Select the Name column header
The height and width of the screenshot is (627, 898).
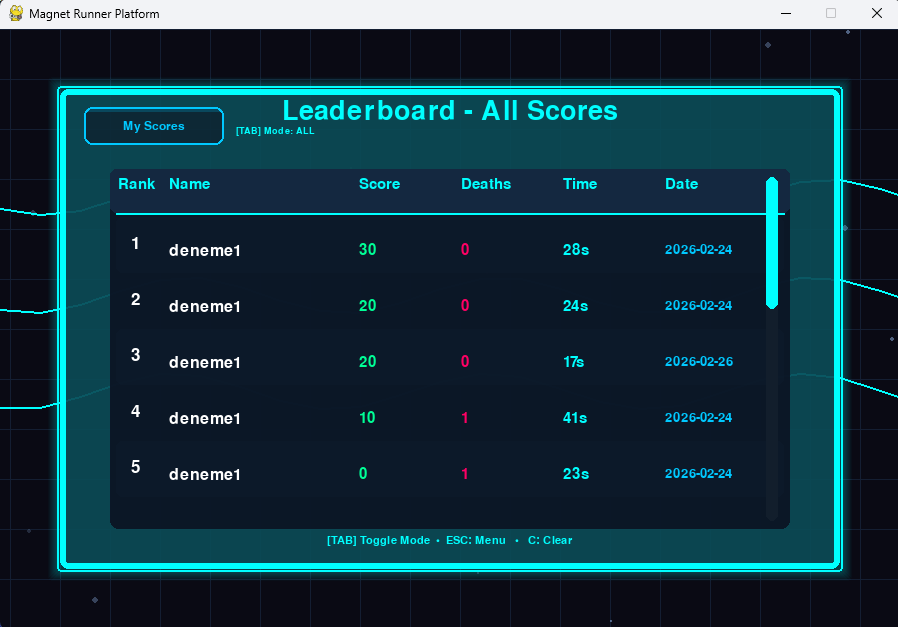click(x=190, y=184)
